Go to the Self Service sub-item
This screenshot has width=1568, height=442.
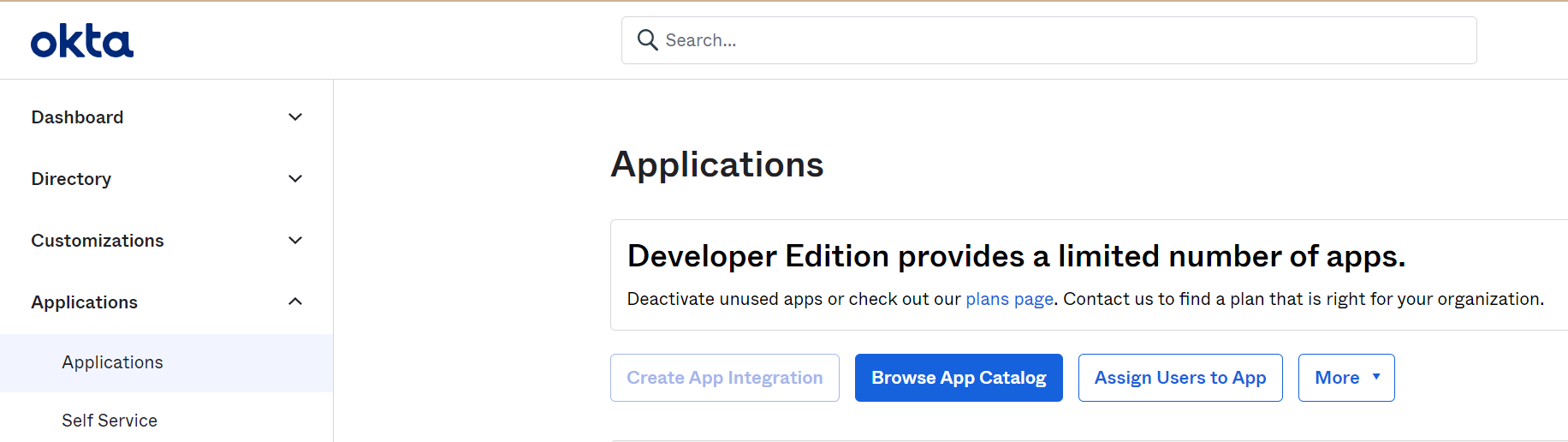point(110,421)
